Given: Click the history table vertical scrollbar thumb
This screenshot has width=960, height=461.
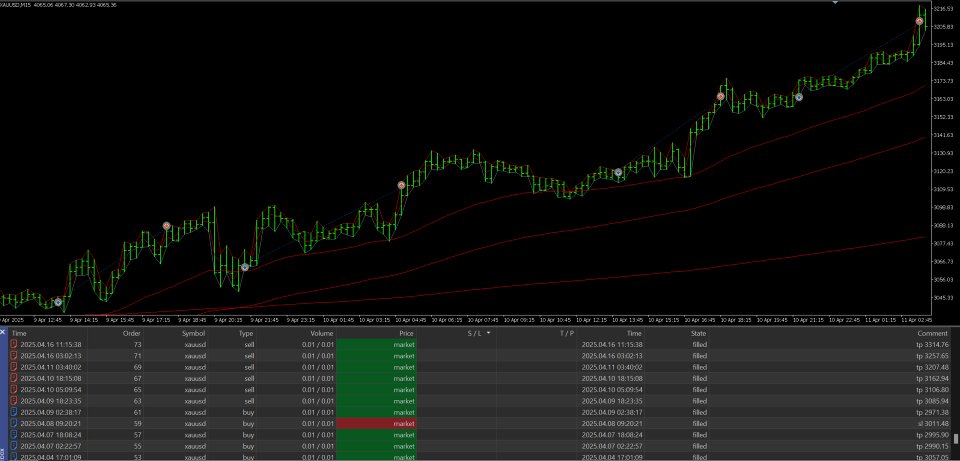Looking at the screenshot, I should point(956,439).
